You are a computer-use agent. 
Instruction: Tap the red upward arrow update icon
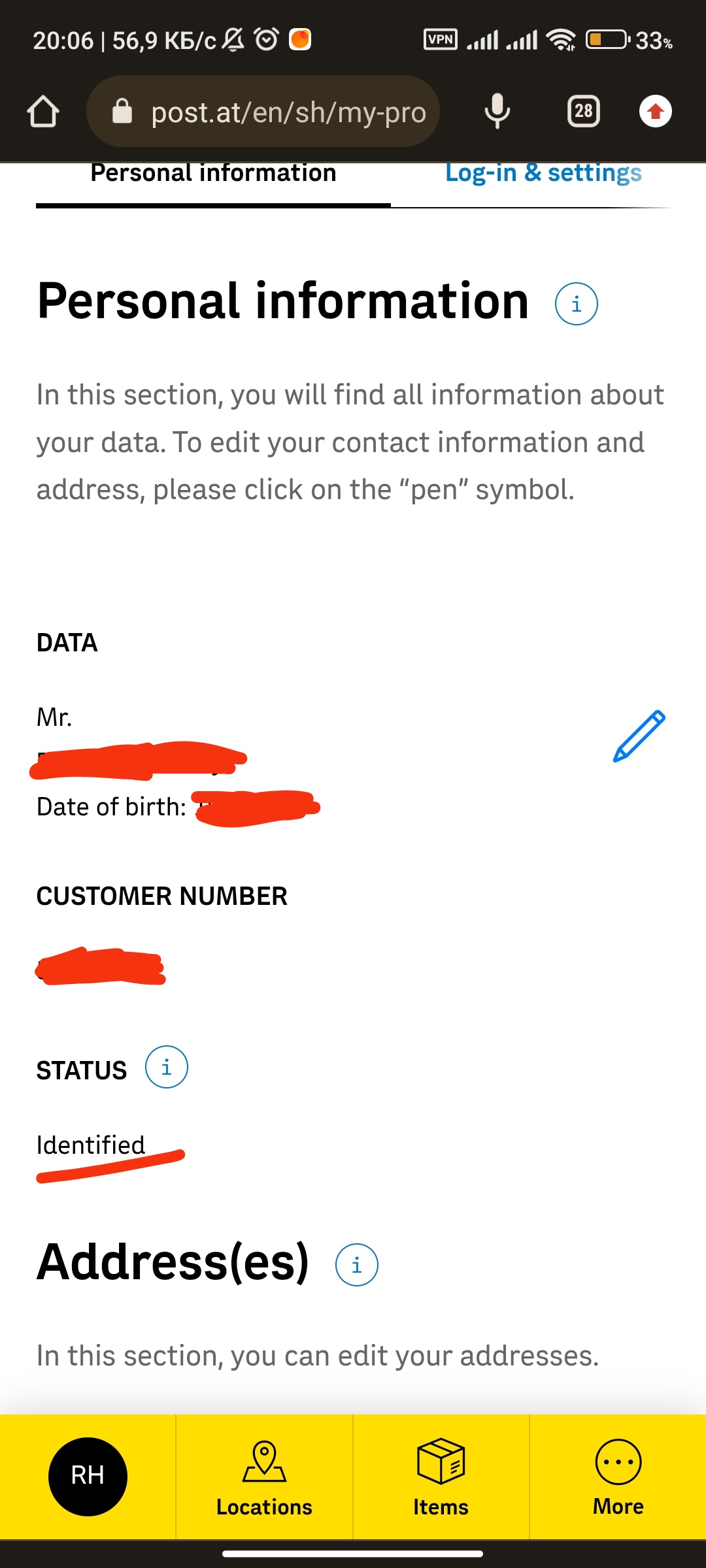(655, 112)
